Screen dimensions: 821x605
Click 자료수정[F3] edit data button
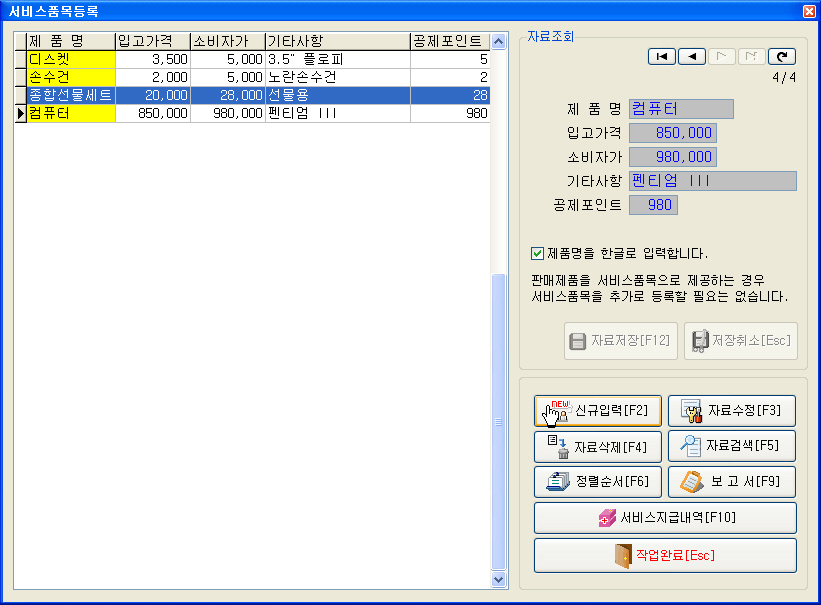tap(732, 411)
